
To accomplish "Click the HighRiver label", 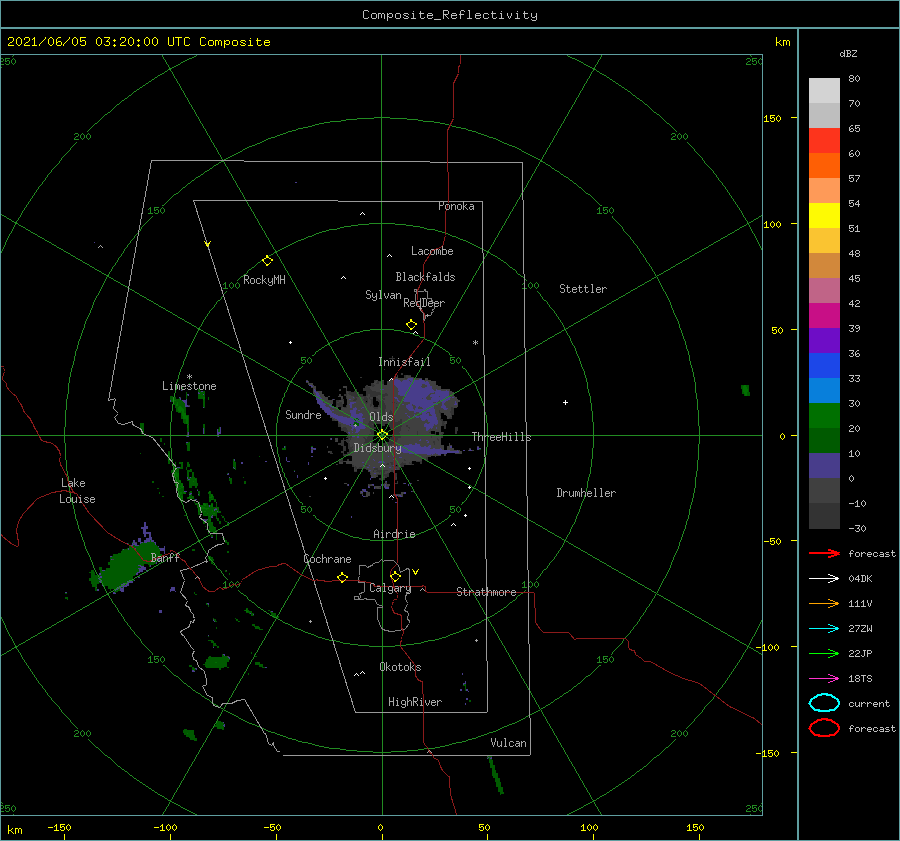I will [414, 702].
